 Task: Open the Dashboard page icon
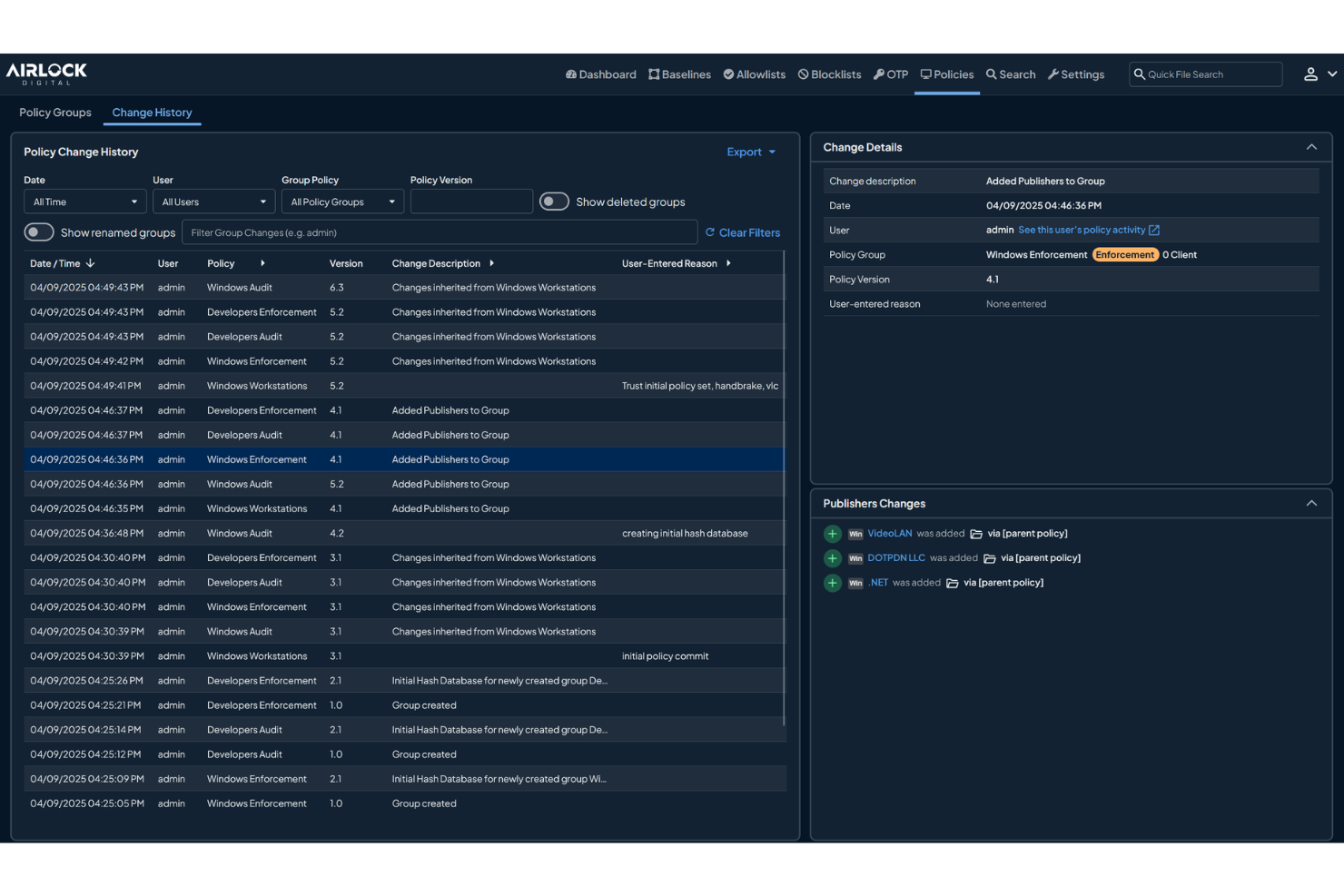click(x=571, y=74)
